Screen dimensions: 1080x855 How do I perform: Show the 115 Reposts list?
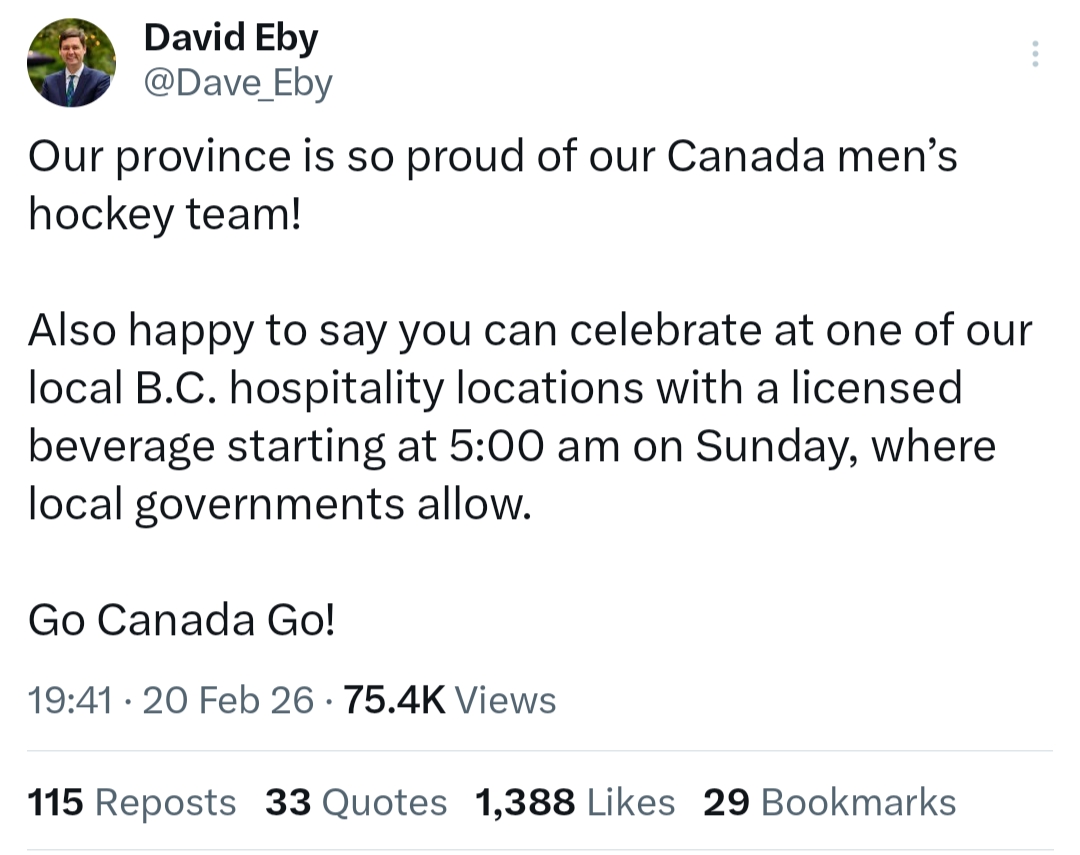[x=132, y=802]
